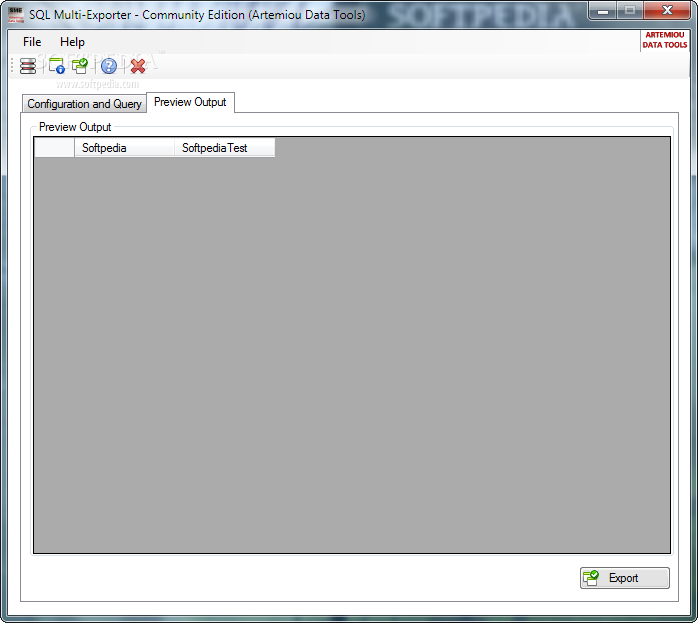Switch to Configuration and Query tab

coord(84,104)
